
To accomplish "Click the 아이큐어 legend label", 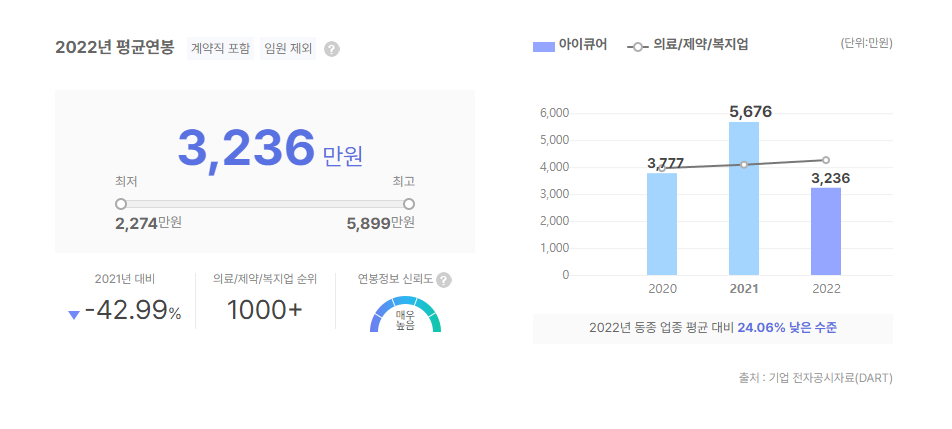I will pos(583,45).
